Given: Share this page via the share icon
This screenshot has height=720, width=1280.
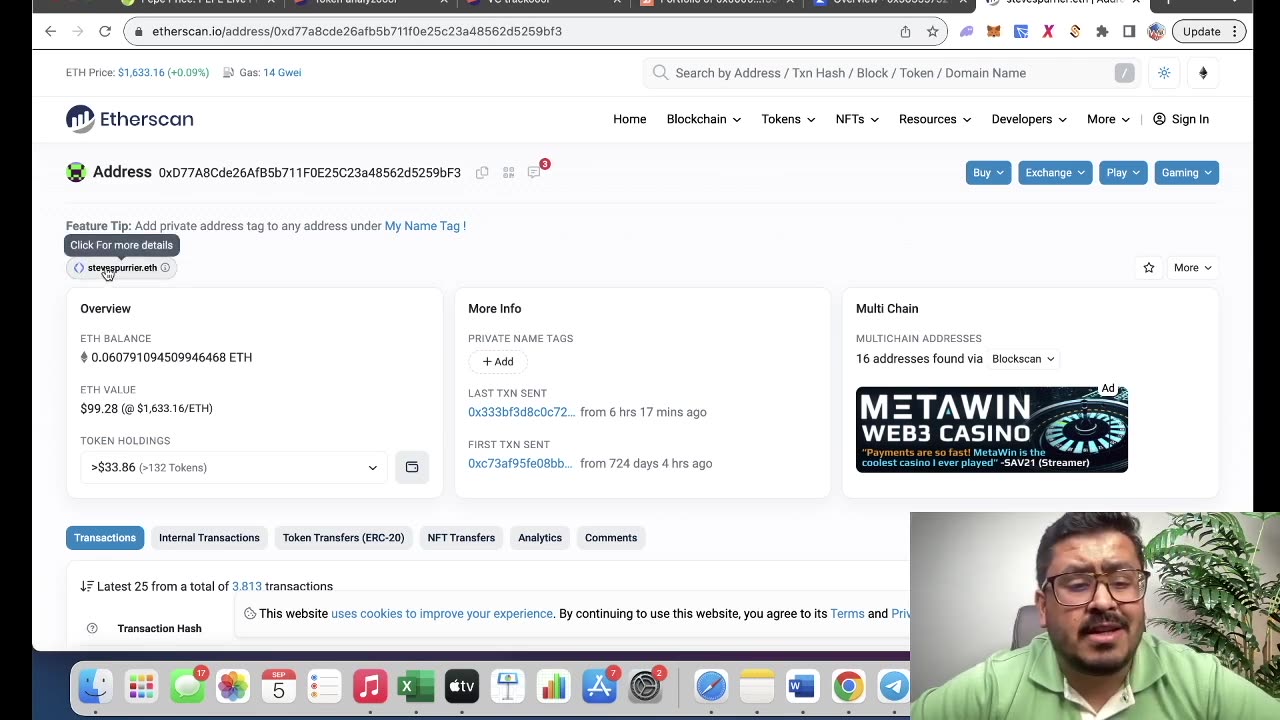Looking at the screenshot, I should pos(905,31).
